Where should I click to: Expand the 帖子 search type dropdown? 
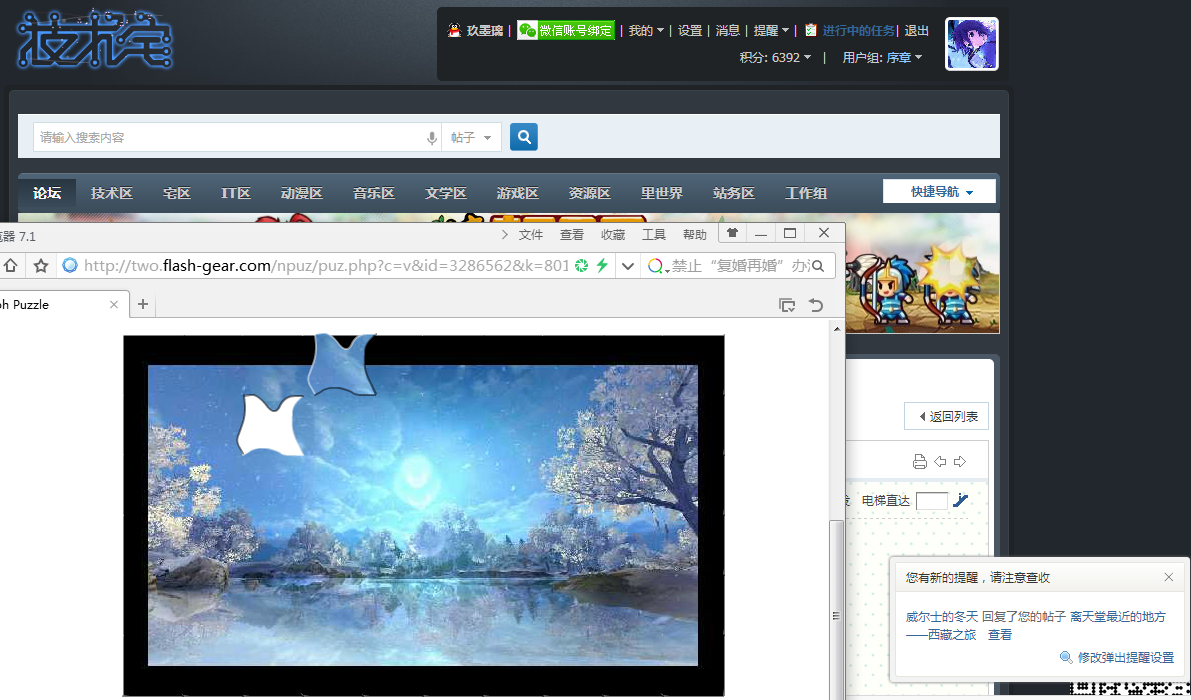[x=471, y=138]
